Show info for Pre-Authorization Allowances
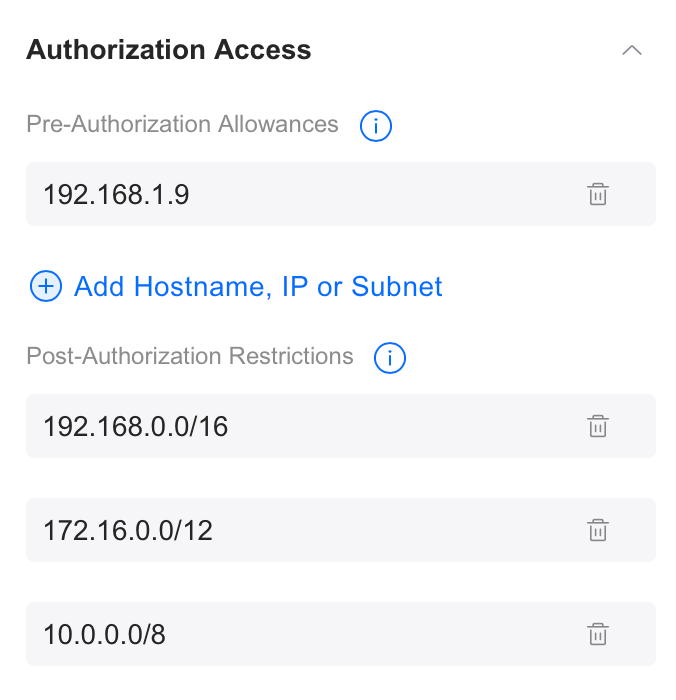 [x=375, y=126]
